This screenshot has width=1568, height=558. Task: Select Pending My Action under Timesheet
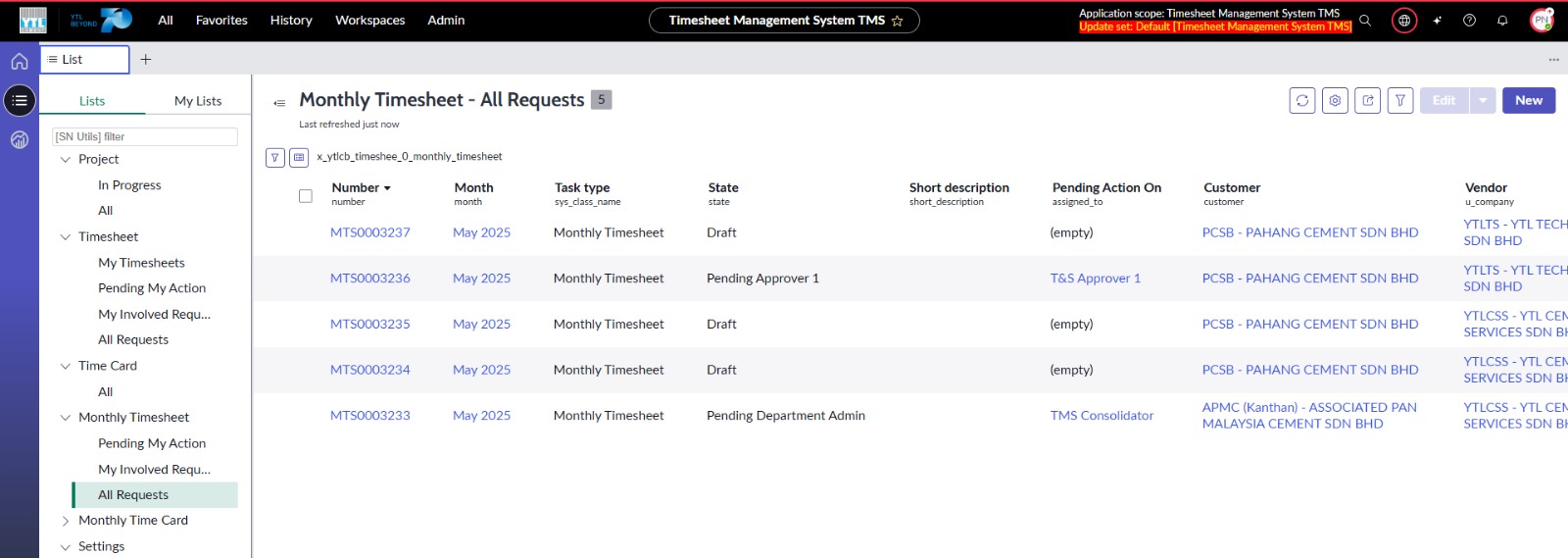tap(152, 288)
